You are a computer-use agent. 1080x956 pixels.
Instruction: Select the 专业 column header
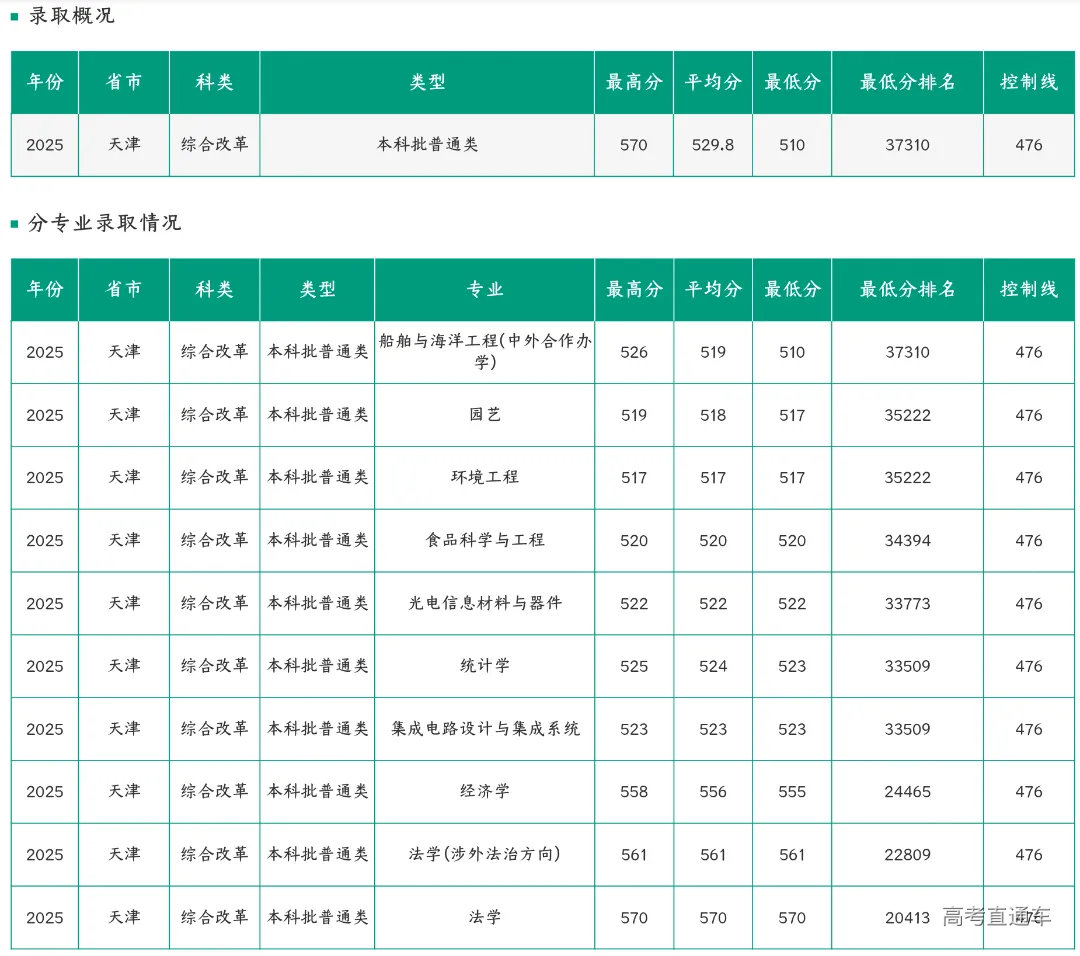(485, 289)
